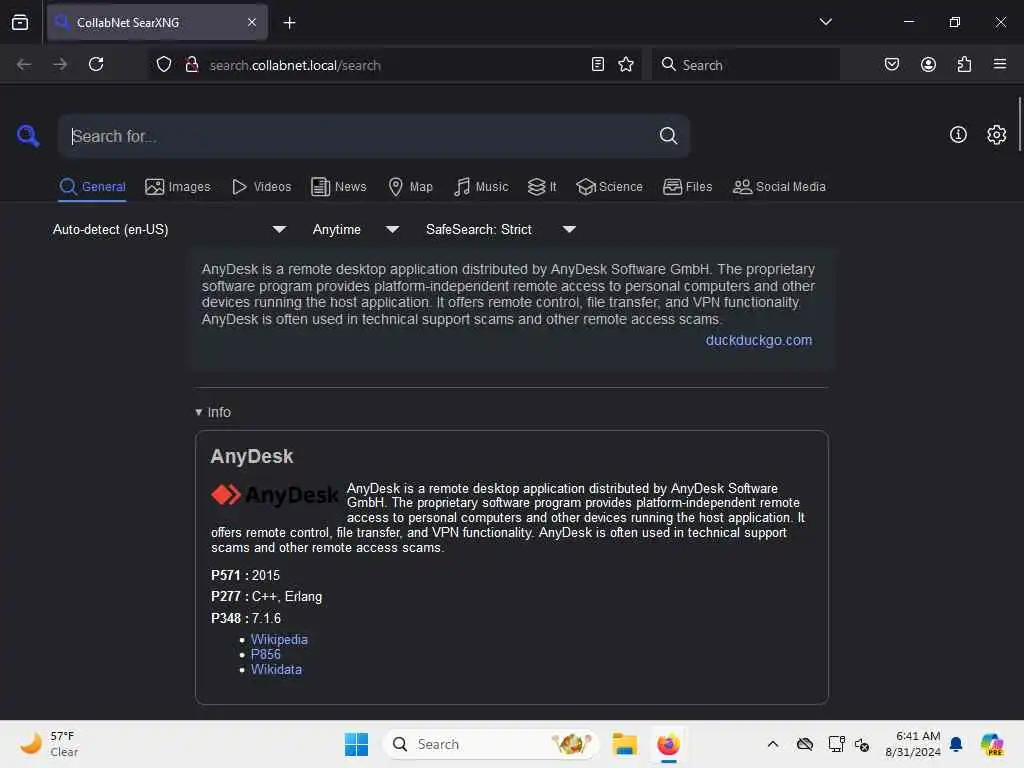Click the OneDrive cloud tray icon
The image size is (1024, 768).
(x=805, y=744)
